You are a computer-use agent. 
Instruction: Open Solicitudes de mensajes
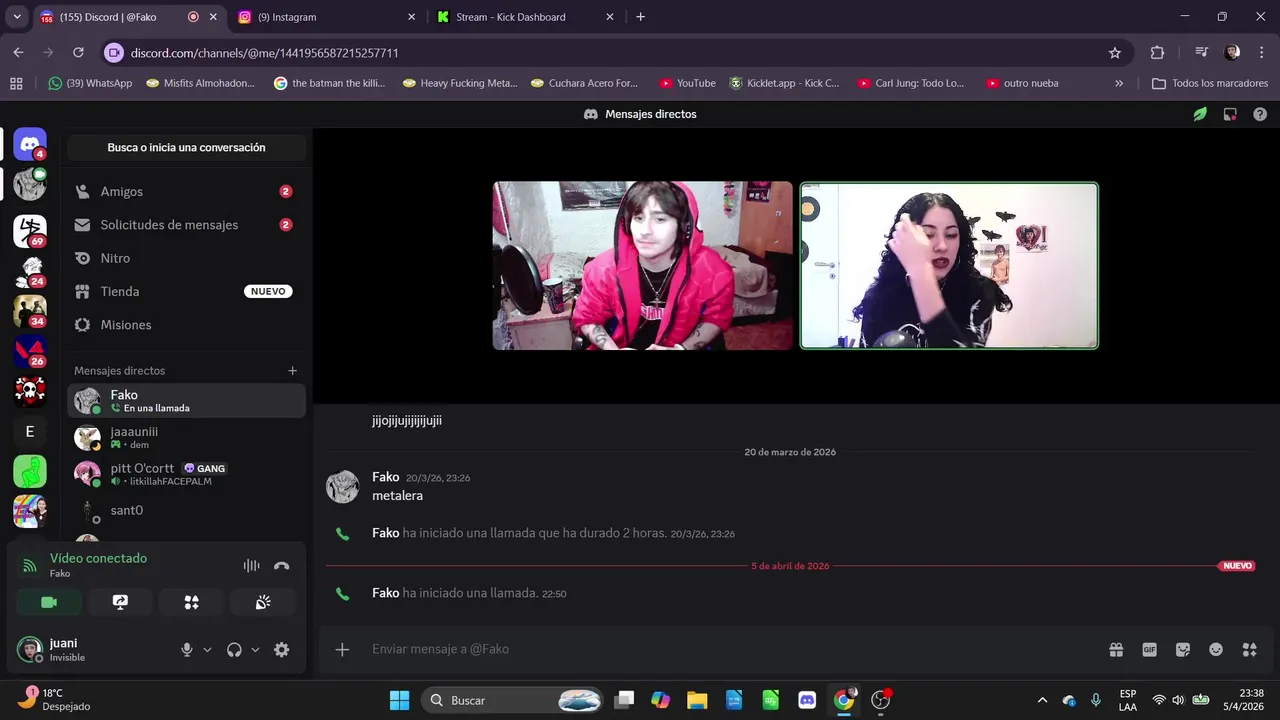(186, 225)
